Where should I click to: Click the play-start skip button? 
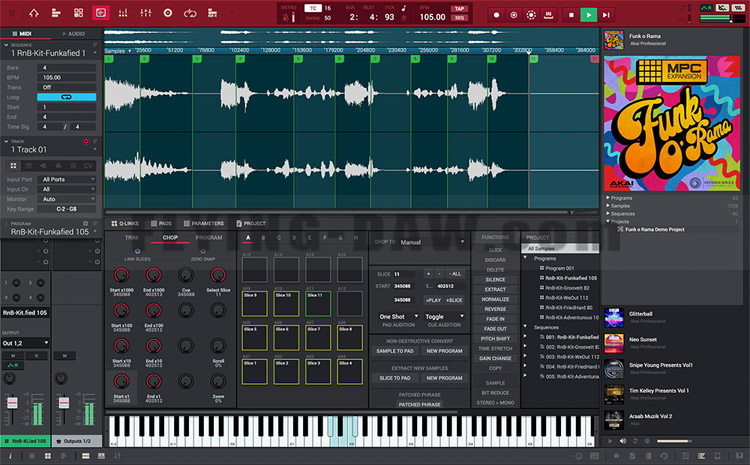(606, 15)
